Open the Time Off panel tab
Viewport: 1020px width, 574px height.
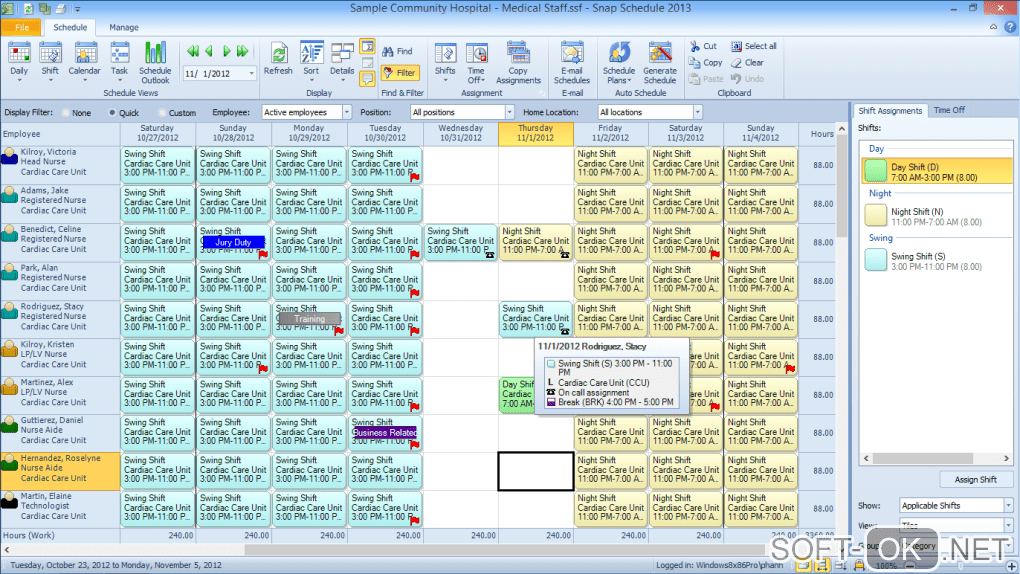click(x=949, y=111)
